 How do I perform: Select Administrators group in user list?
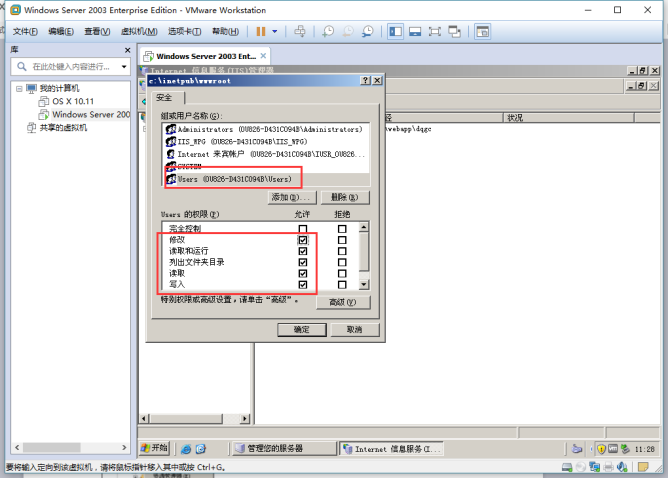pos(270,130)
